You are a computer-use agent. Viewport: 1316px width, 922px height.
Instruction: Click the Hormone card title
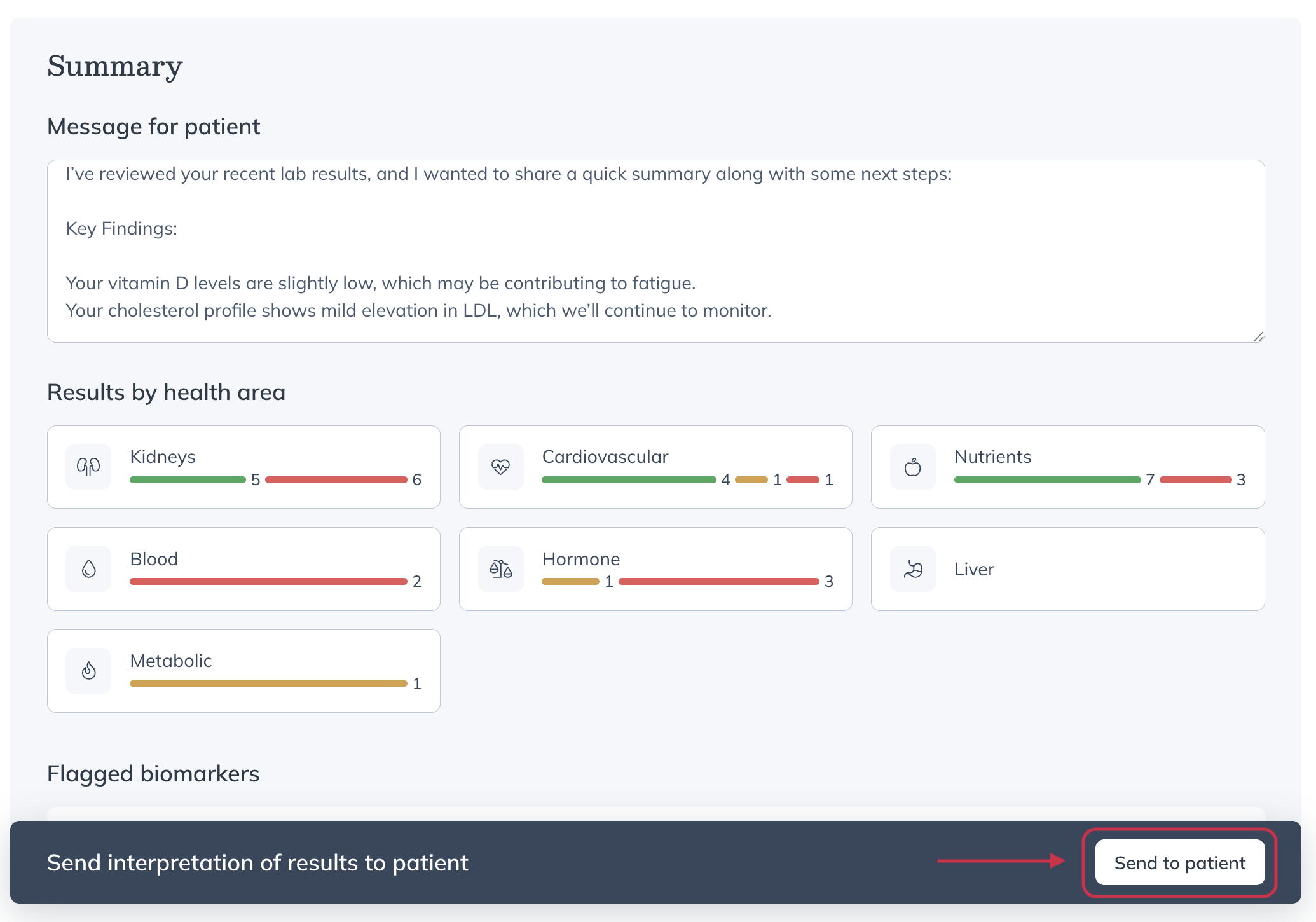click(580, 559)
